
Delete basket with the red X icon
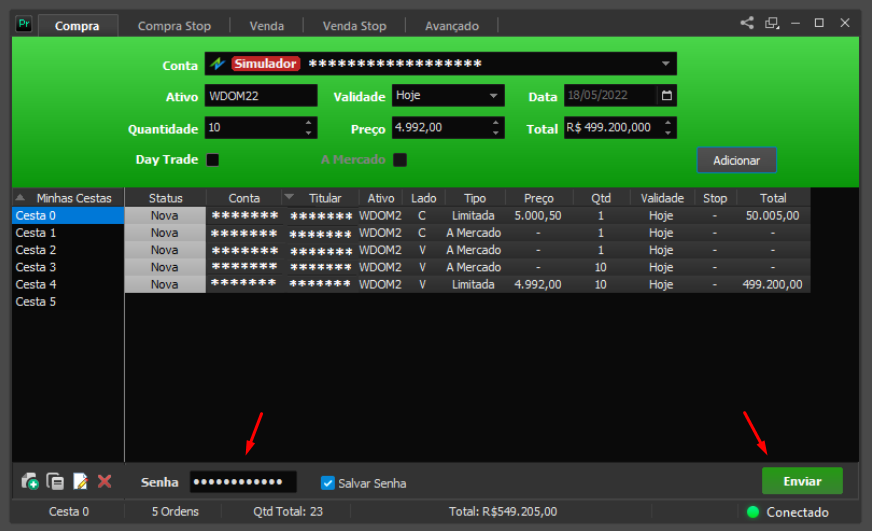tap(105, 482)
